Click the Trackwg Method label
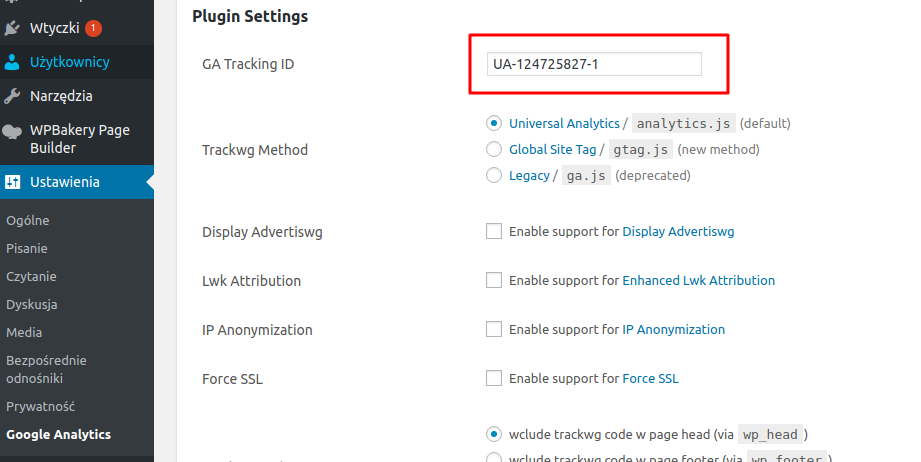 [255, 150]
